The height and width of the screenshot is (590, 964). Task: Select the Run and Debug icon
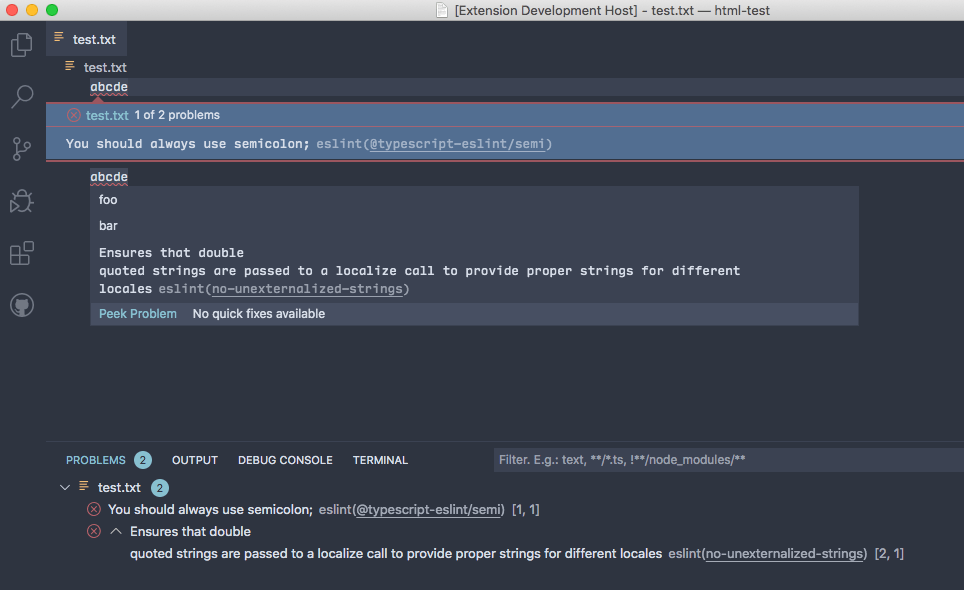(20, 201)
